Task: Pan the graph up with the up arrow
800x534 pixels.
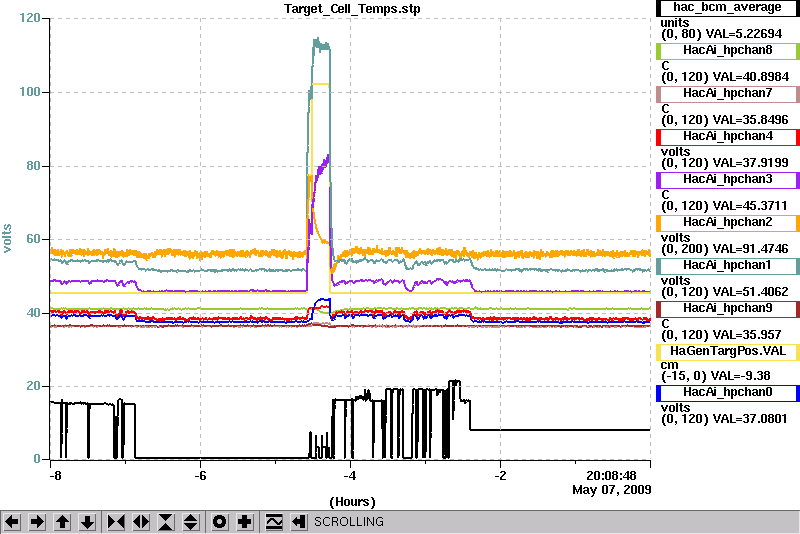Action: (x=62, y=522)
